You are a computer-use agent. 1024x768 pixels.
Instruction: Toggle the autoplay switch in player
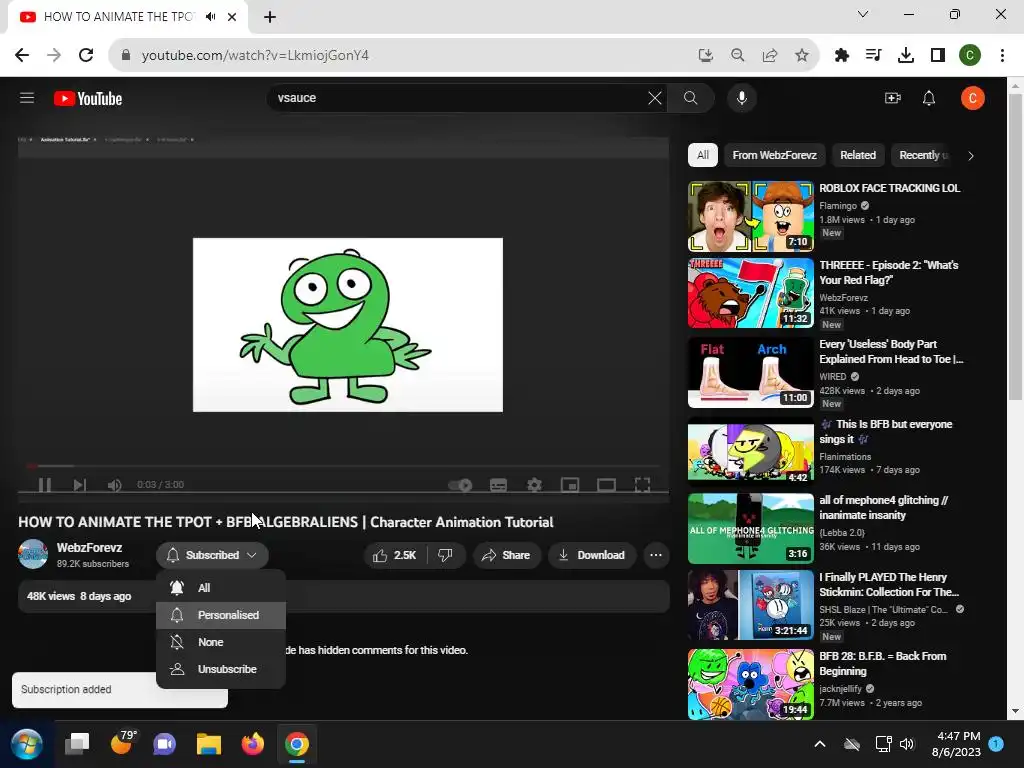pyautogui.click(x=460, y=485)
